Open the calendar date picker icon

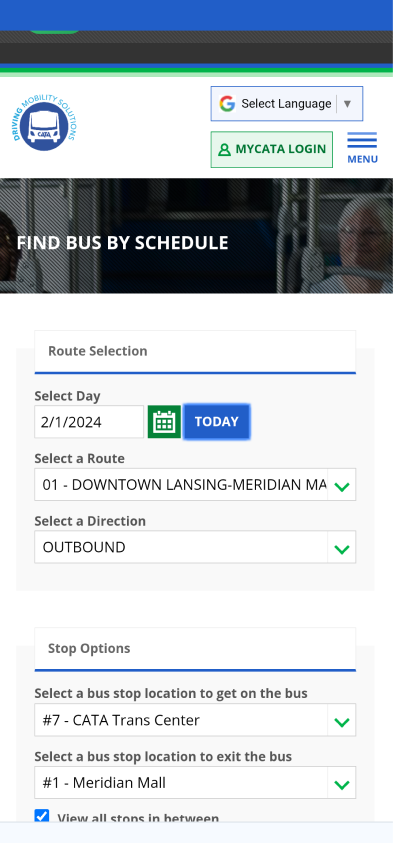tap(164, 422)
